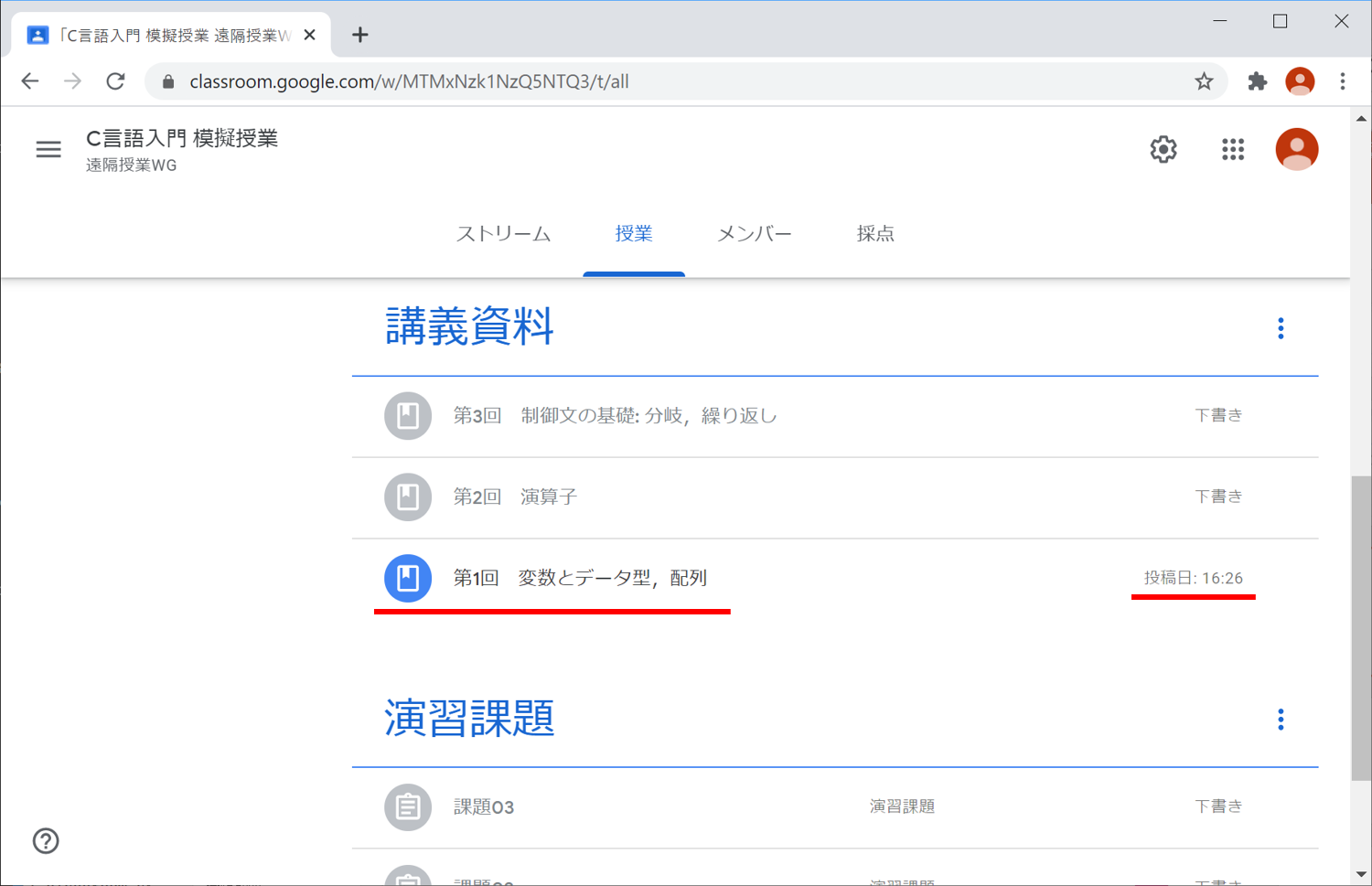Click the scrollbar down arrow
The width and height of the screenshot is (1372, 886).
[x=1361, y=875]
